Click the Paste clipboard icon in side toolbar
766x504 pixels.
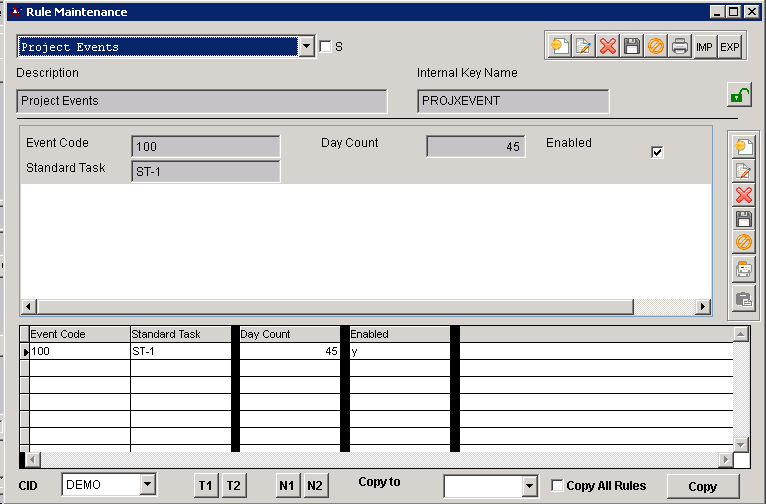743,297
